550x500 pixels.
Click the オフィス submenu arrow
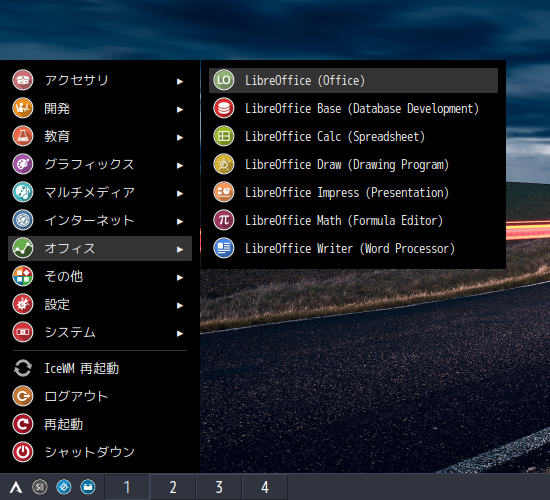[x=180, y=249]
